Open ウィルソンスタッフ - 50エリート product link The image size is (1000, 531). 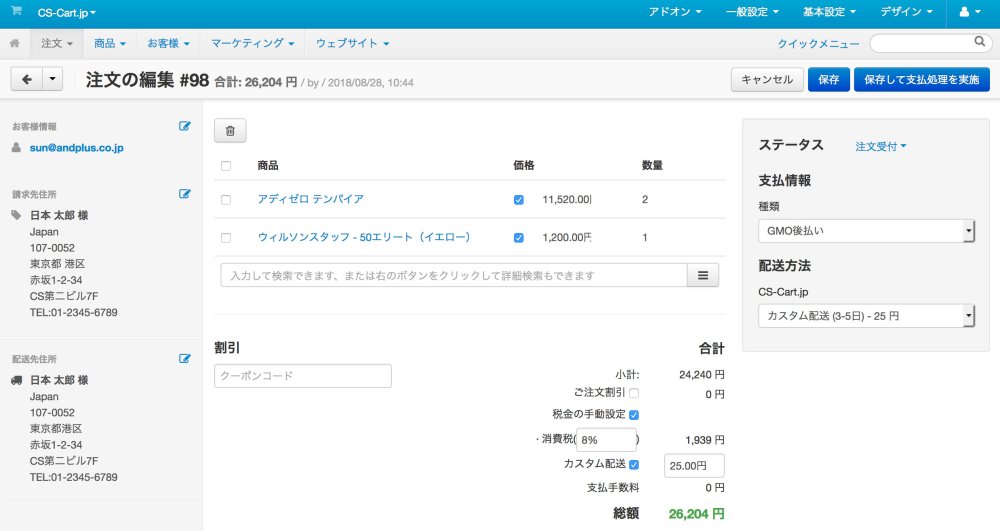pos(364,237)
